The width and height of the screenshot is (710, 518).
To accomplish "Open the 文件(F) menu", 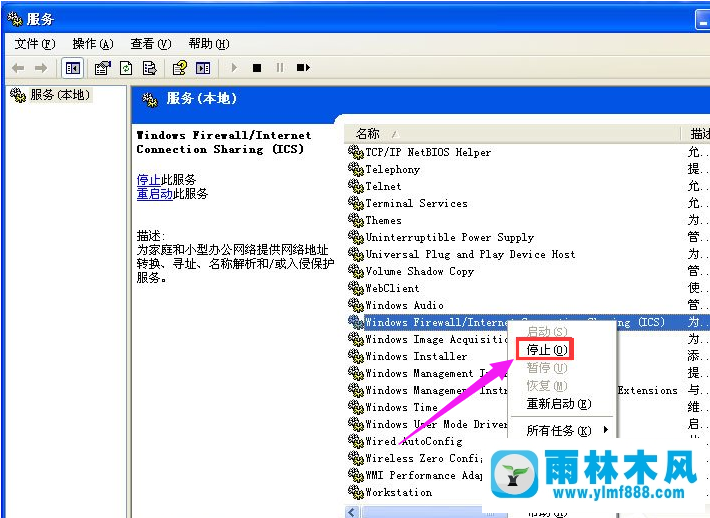I will click(x=34, y=44).
